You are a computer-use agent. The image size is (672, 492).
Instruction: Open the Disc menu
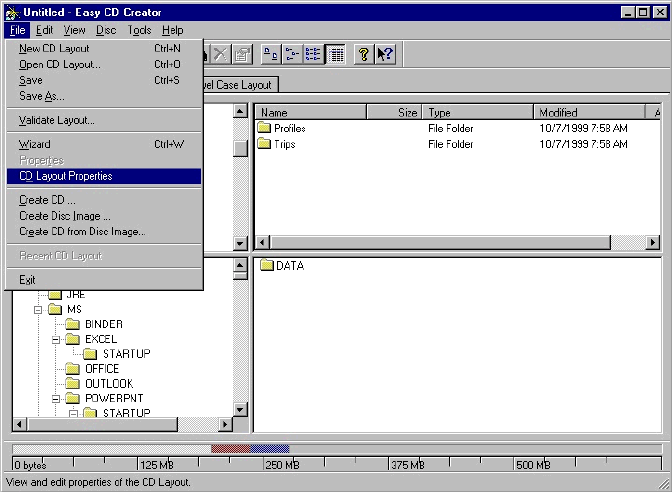tap(106, 30)
